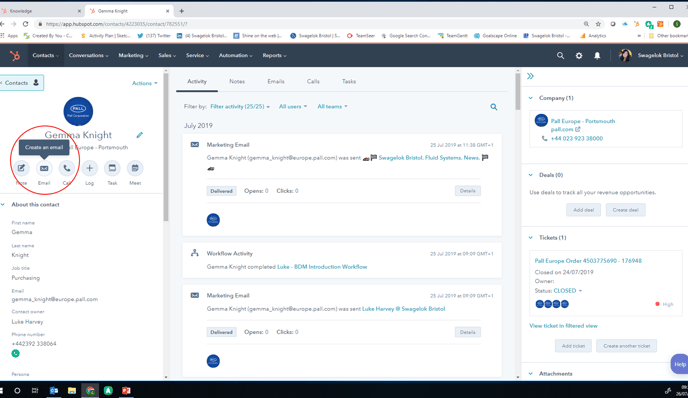
Task: Click the Log activity plus icon
Action: tap(90, 168)
